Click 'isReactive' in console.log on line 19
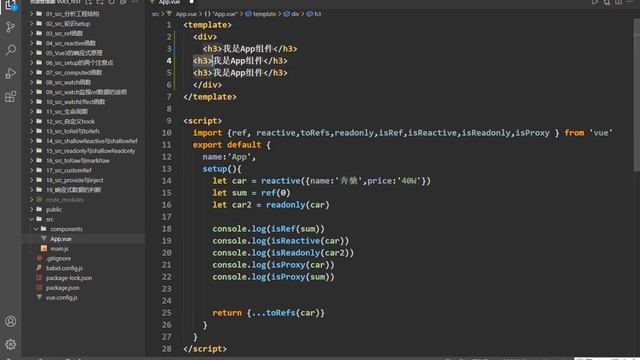Viewport: 640px width, 360px height. (x=296, y=241)
